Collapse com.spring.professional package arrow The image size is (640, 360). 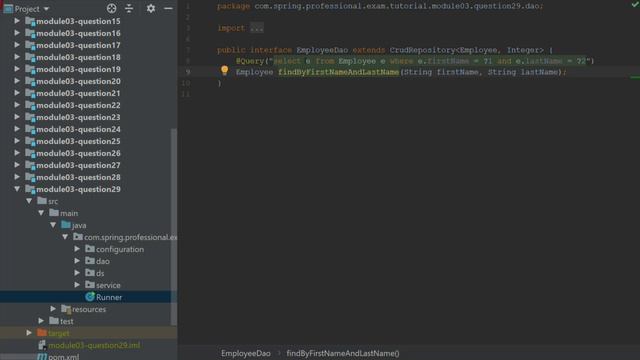65,237
